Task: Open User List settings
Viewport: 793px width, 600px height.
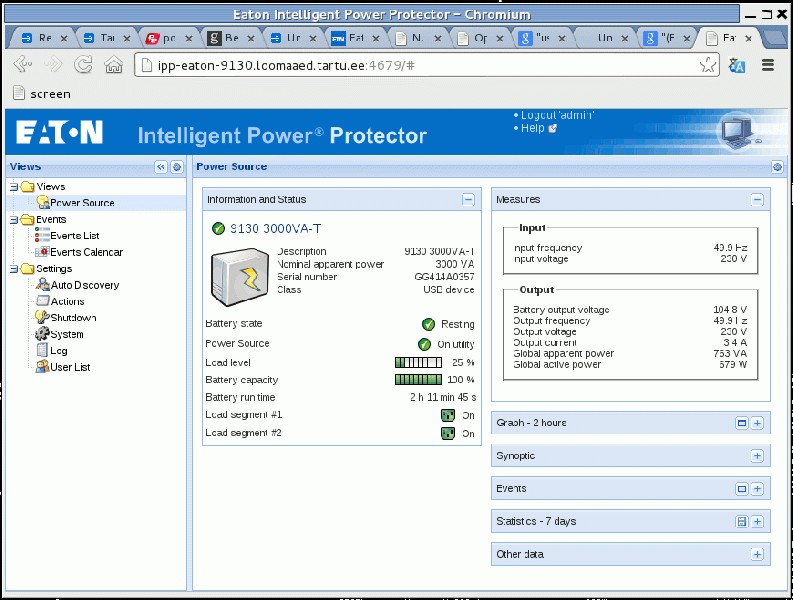Action: (x=70, y=367)
